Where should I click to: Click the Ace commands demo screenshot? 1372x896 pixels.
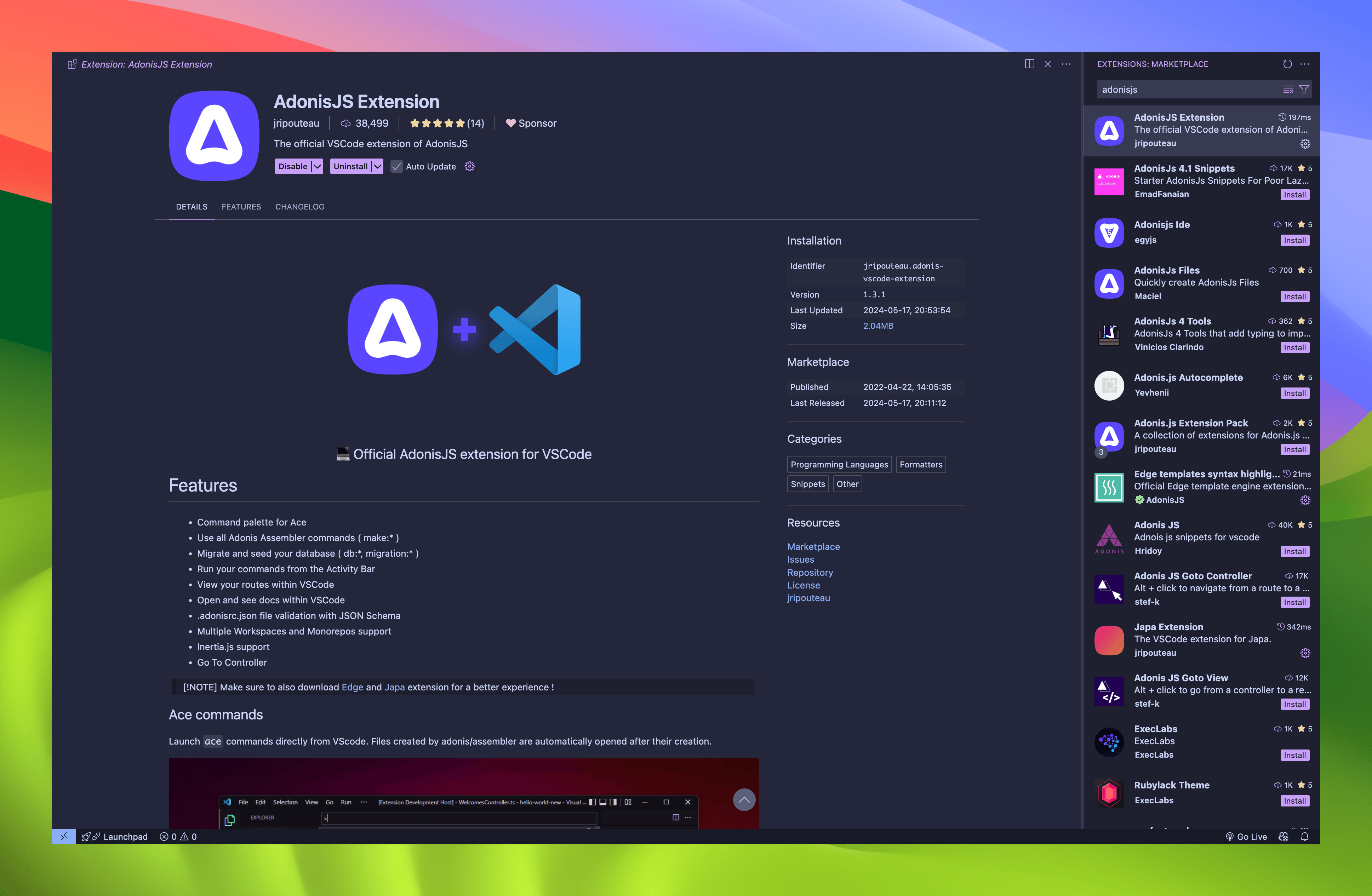pyautogui.click(x=463, y=793)
